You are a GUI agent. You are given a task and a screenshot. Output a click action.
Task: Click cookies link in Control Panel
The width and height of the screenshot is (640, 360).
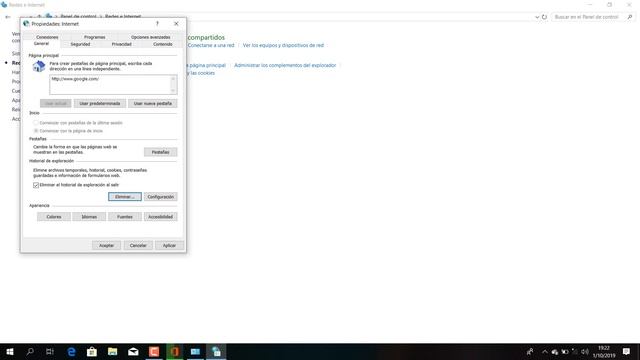pyautogui.click(x=201, y=73)
